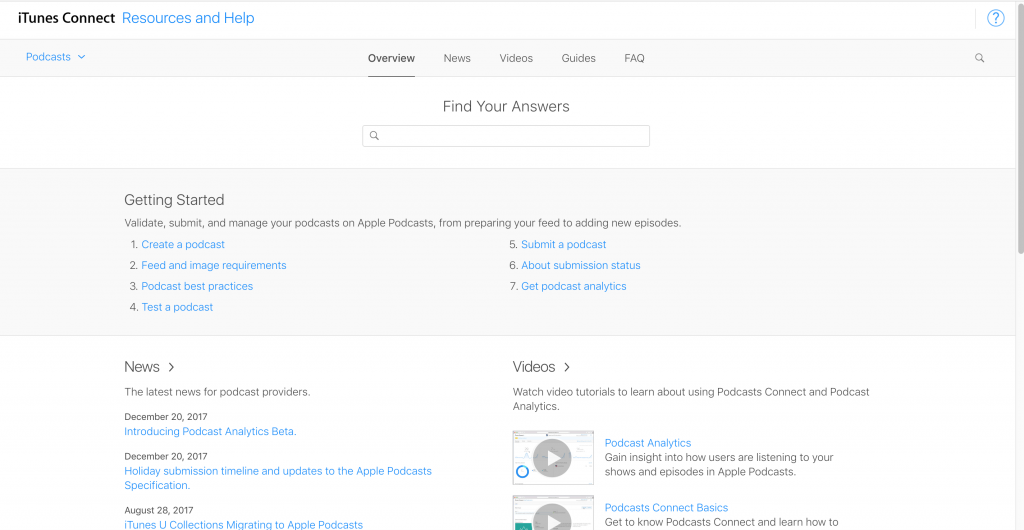Open the Videos section heading
This screenshot has height=530, width=1024.
pyautogui.click(x=534, y=367)
